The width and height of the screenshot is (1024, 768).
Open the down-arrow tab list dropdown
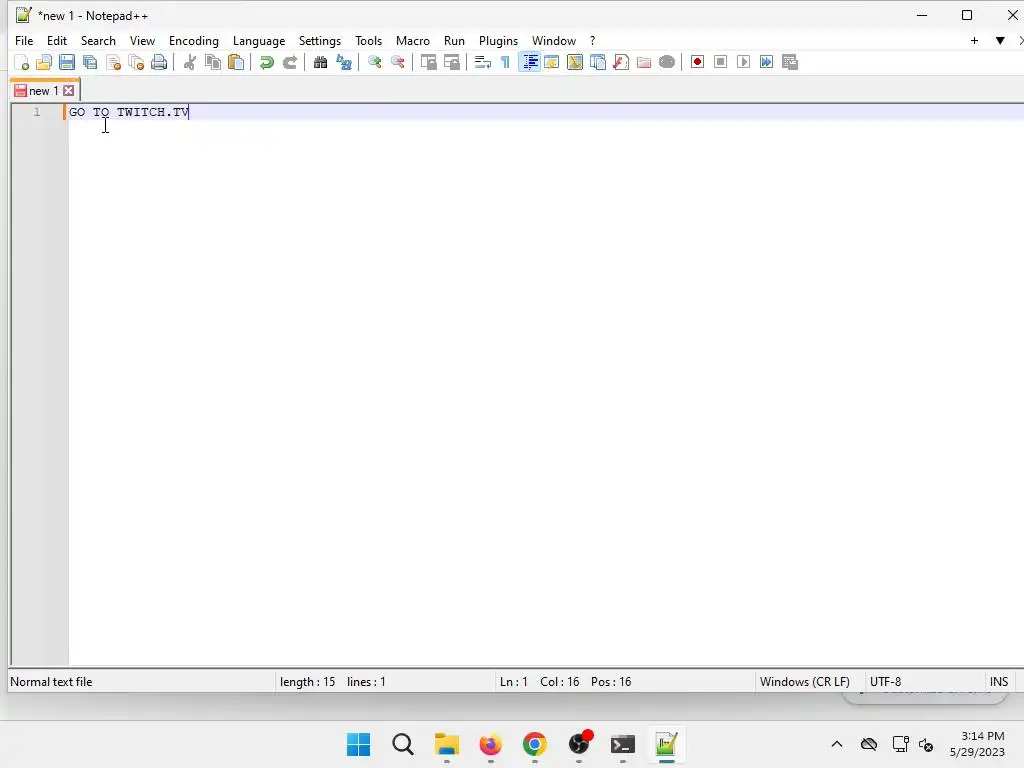pos(1000,40)
